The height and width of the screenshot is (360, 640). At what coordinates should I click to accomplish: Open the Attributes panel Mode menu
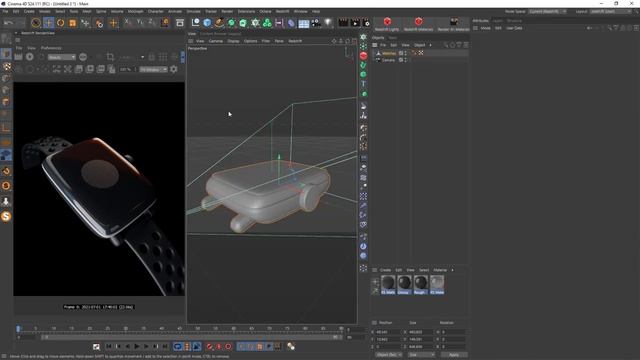coord(485,28)
